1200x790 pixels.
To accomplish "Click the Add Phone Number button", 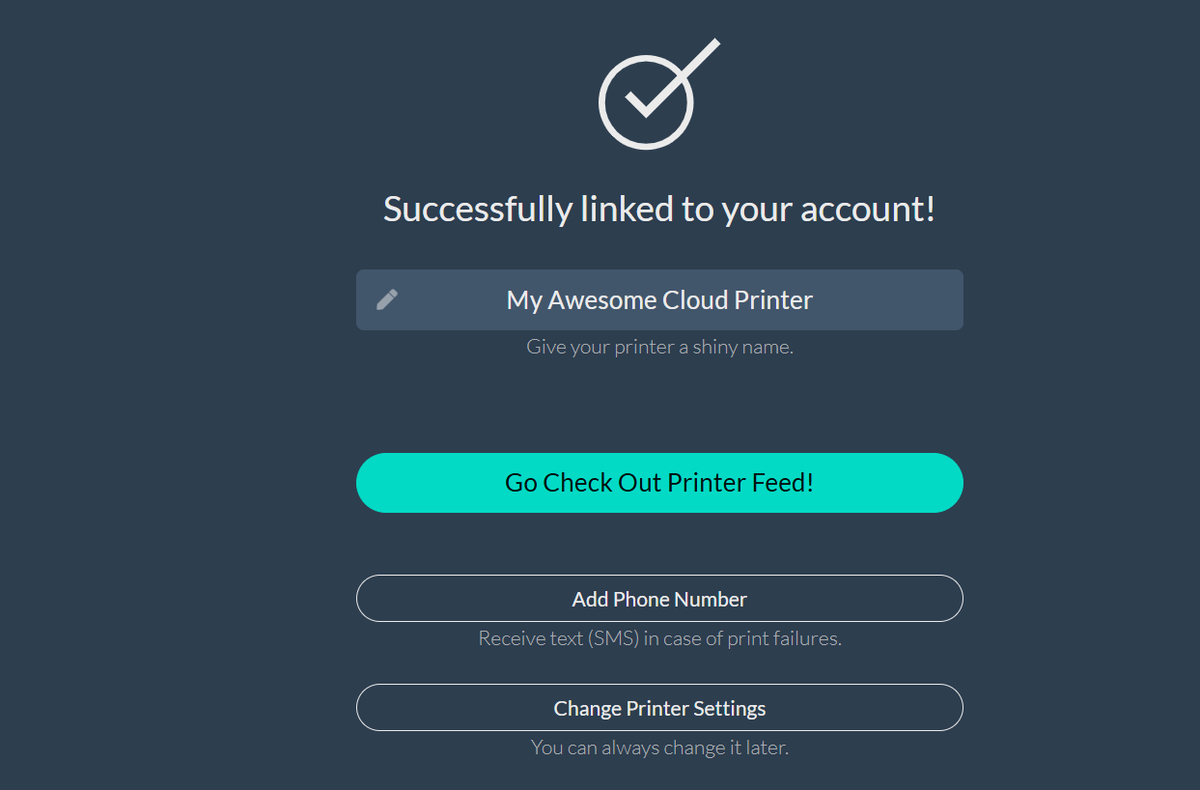I will coord(660,599).
